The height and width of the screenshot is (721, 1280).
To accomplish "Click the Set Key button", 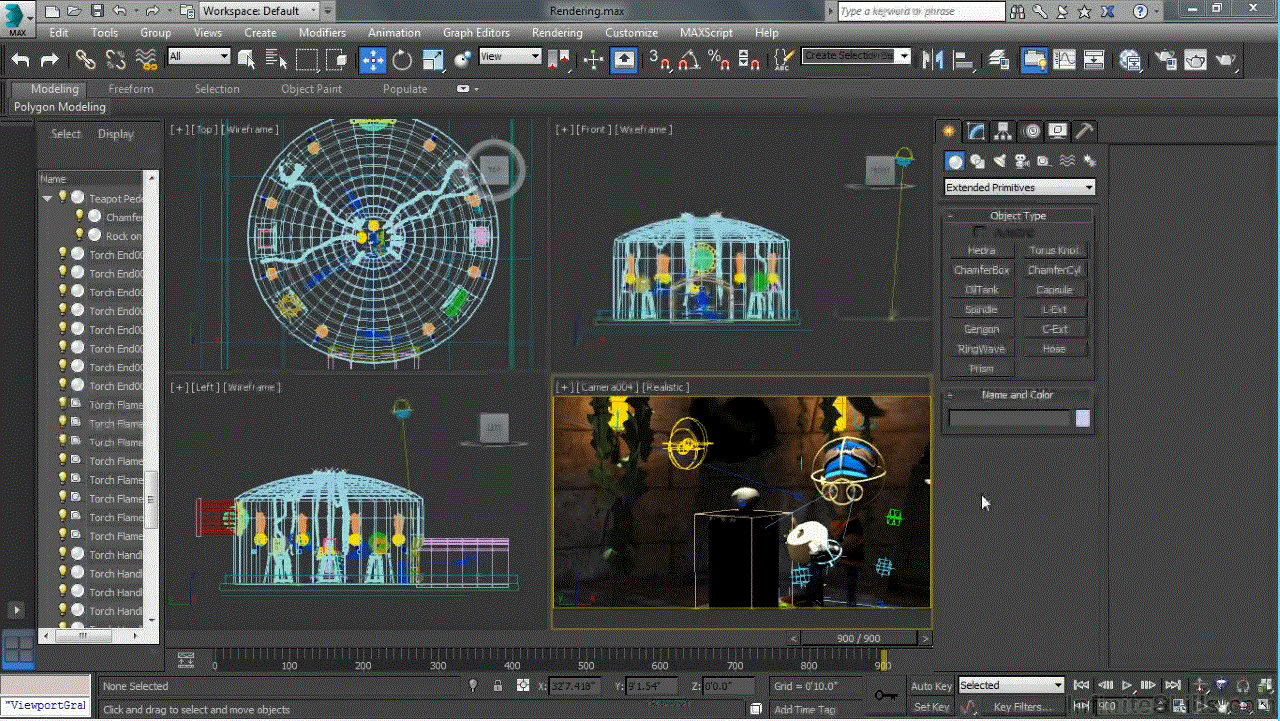I will click(x=931, y=707).
